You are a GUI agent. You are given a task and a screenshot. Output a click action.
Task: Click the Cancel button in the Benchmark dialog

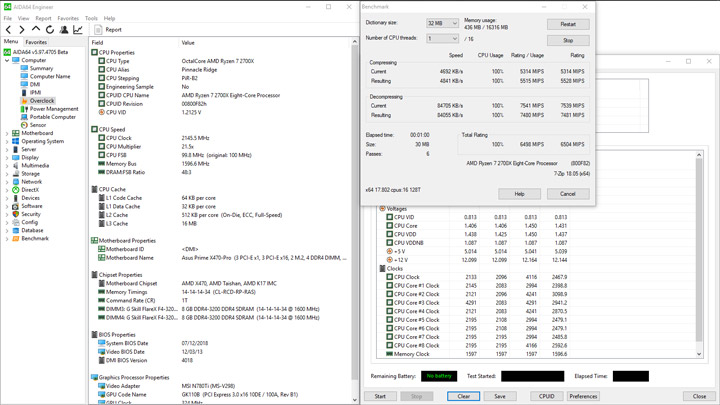(568, 194)
